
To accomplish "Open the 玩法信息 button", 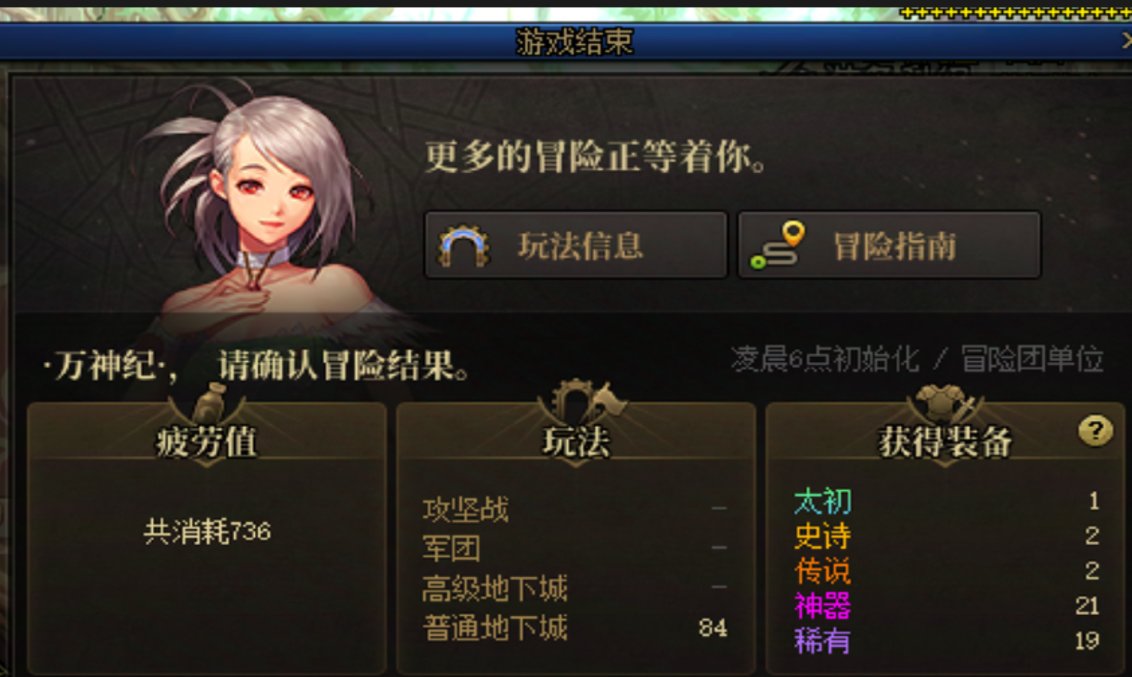I will tap(575, 245).
